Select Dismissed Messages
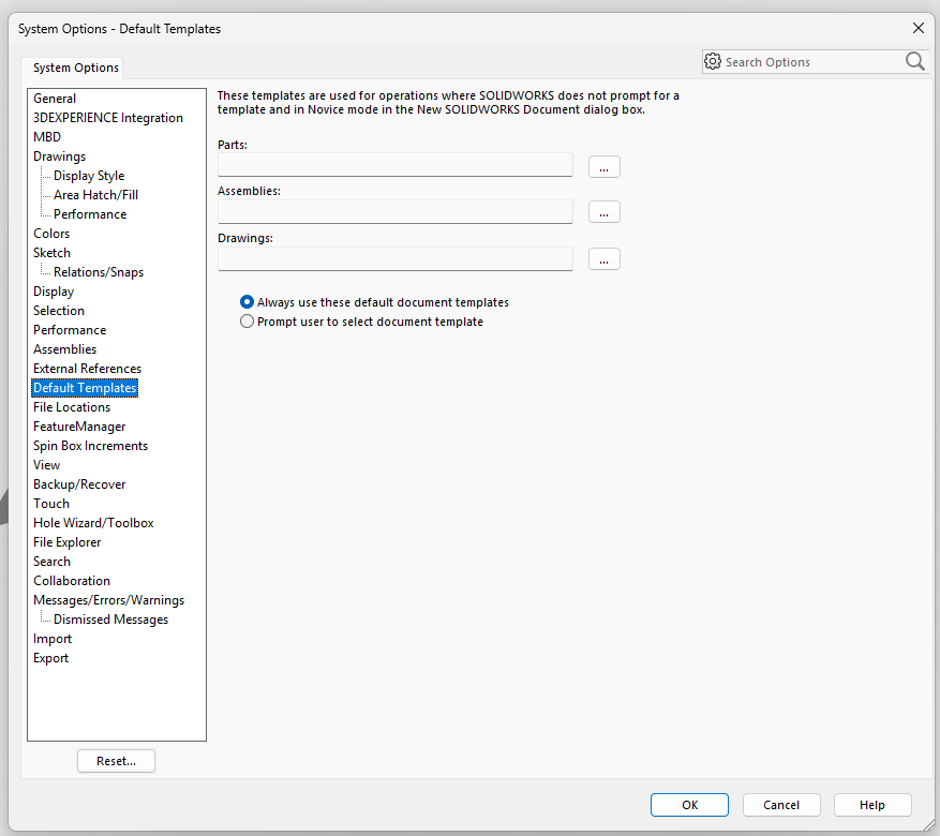Screen dimensions: 940x836 [x=111, y=619]
